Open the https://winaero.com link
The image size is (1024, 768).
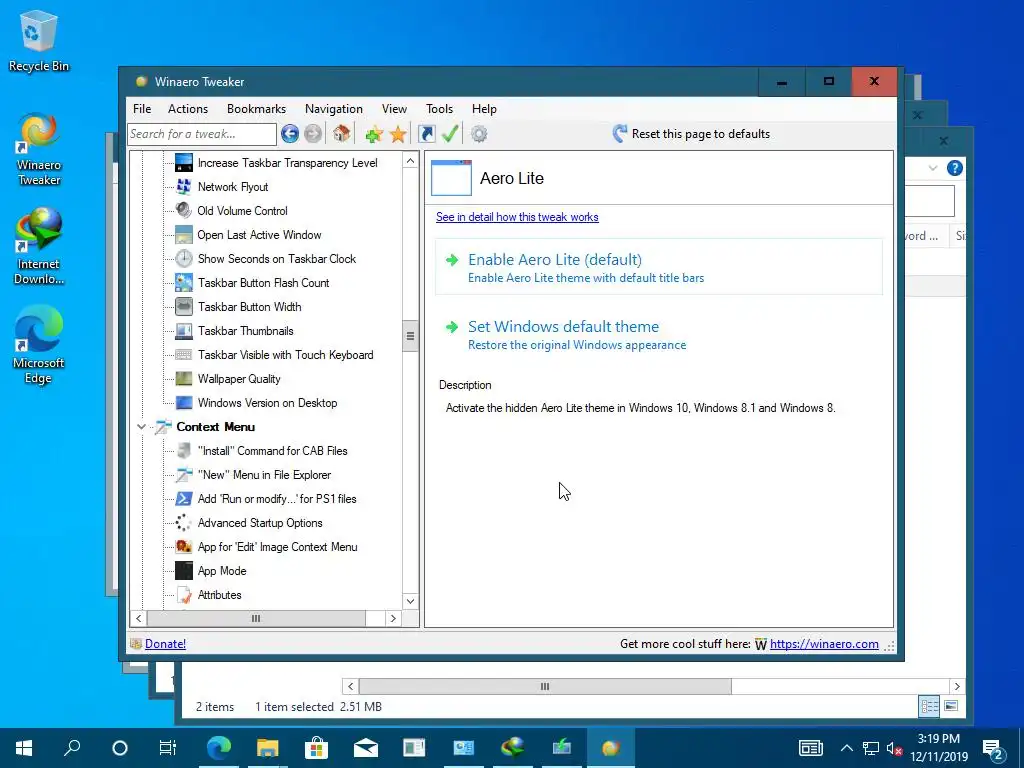pos(824,644)
